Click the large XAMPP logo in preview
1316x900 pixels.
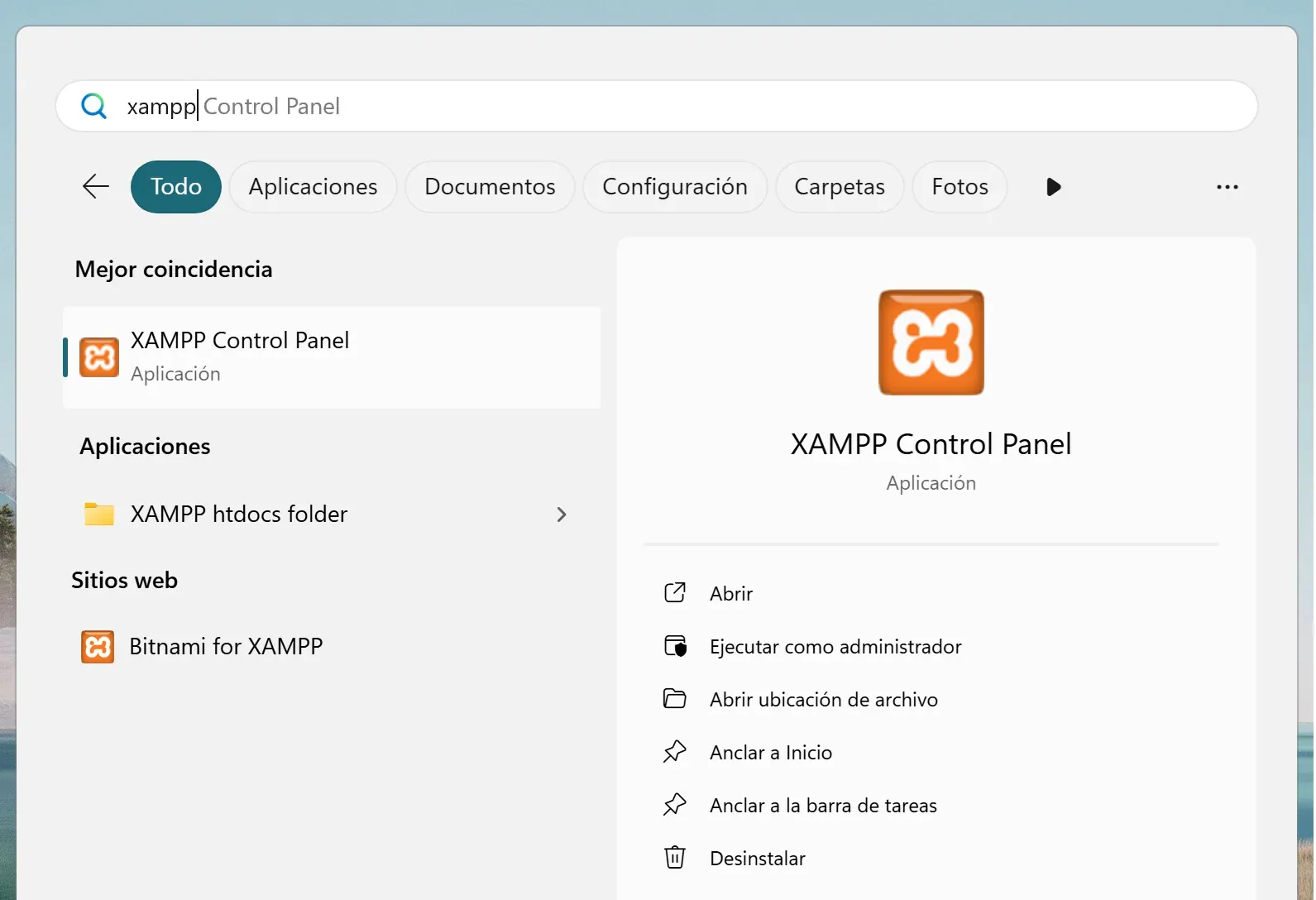pos(931,342)
